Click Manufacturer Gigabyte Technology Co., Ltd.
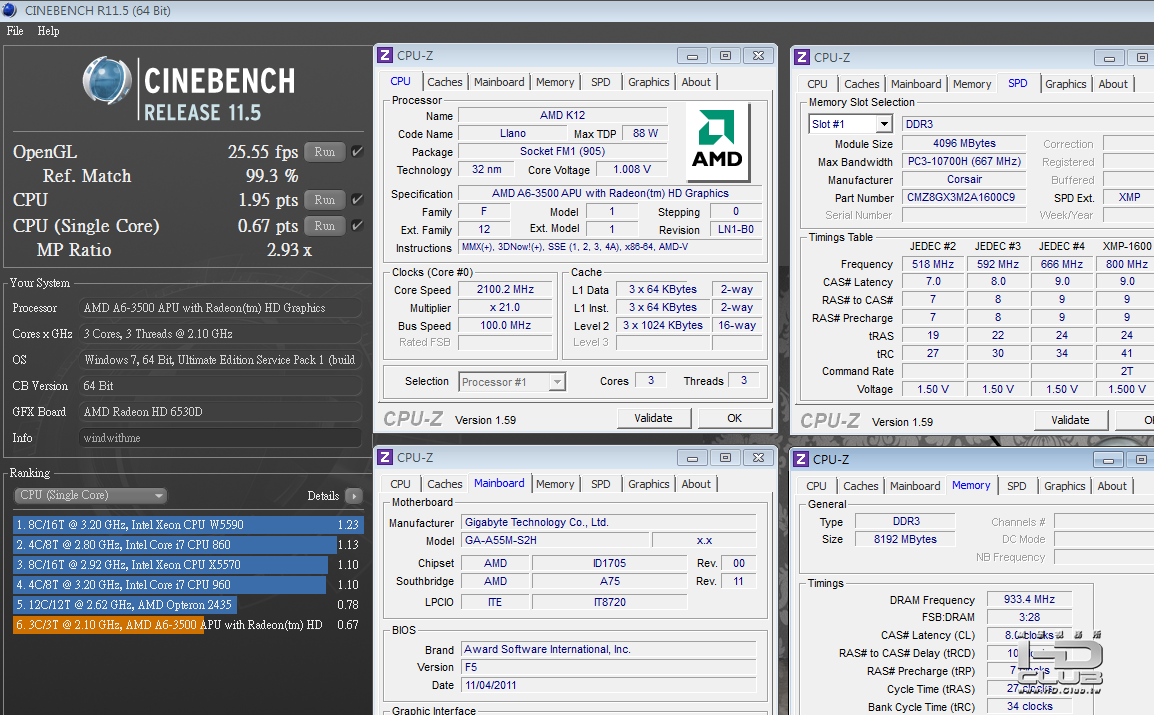 point(608,522)
